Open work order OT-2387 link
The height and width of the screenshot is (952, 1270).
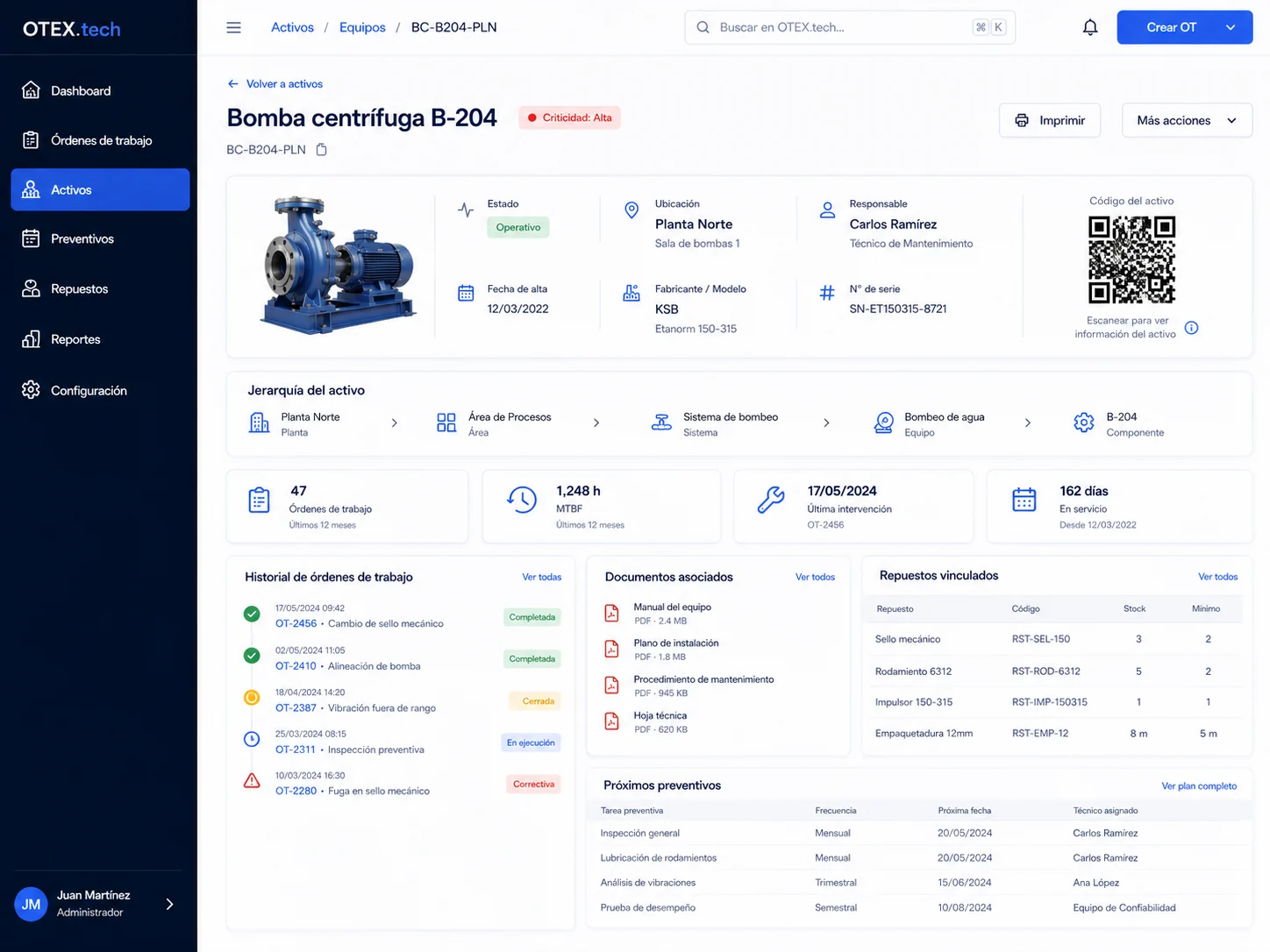pos(296,707)
